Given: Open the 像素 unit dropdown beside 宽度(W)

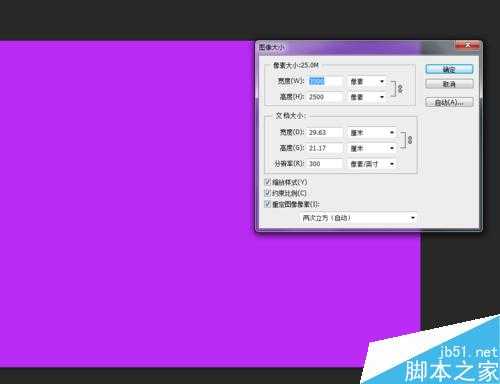Looking at the screenshot, I should click(x=367, y=81).
